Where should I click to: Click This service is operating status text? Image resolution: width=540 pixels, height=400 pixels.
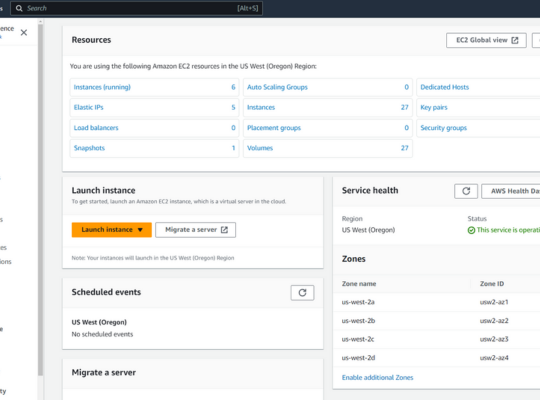(x=508, y=230)
